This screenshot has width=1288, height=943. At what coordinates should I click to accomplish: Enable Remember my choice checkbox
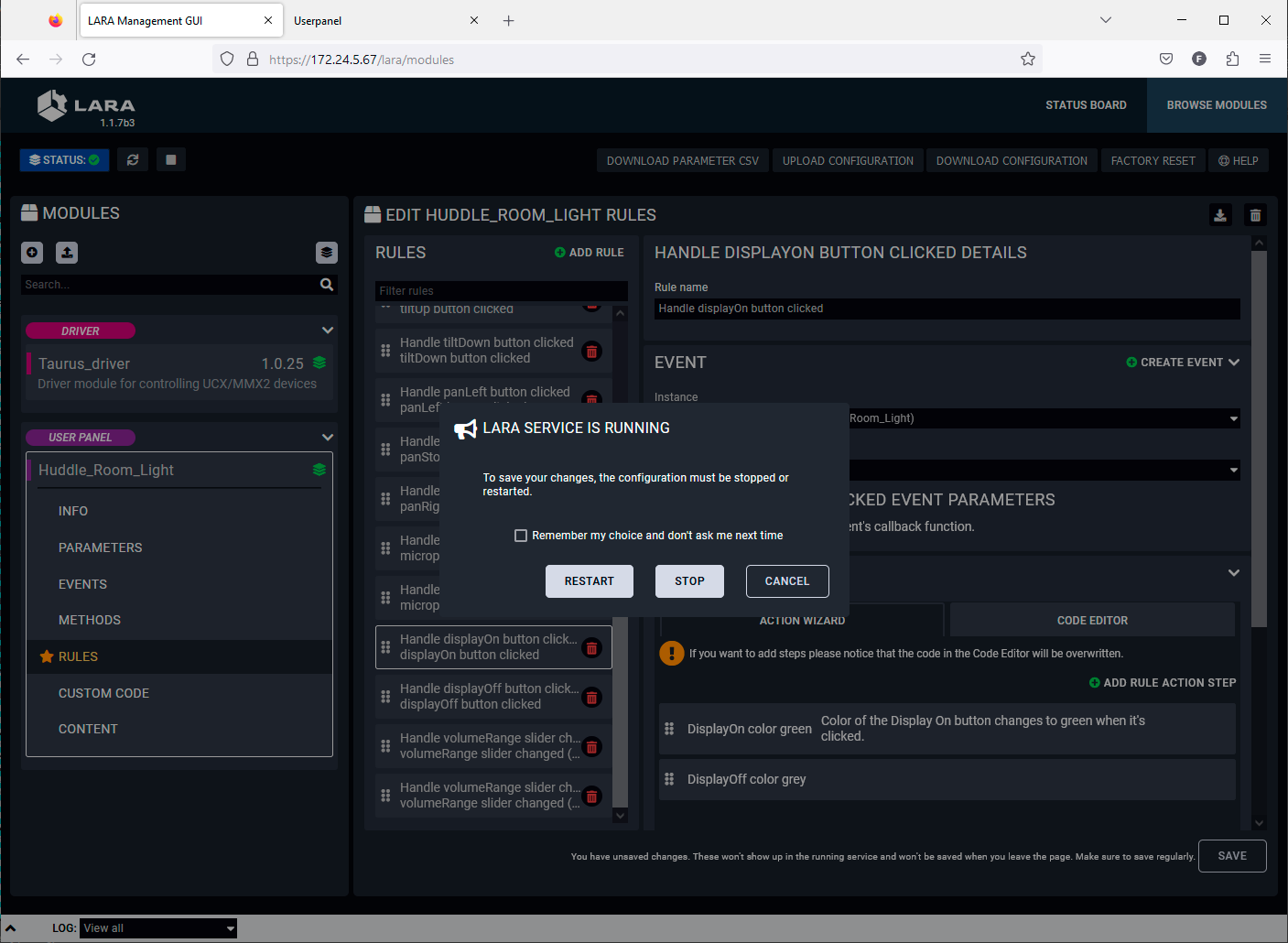tap(521, 536)
